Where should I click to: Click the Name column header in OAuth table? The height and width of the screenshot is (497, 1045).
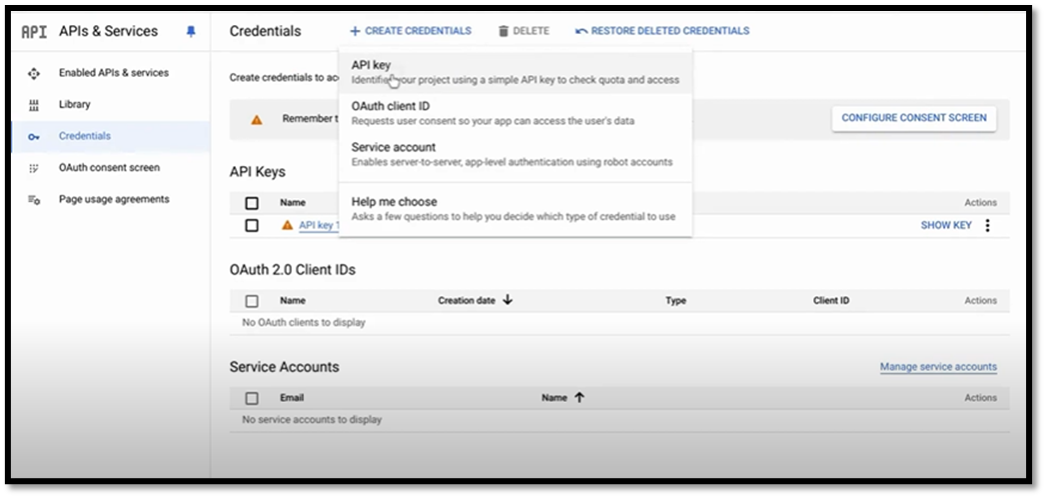293,300
